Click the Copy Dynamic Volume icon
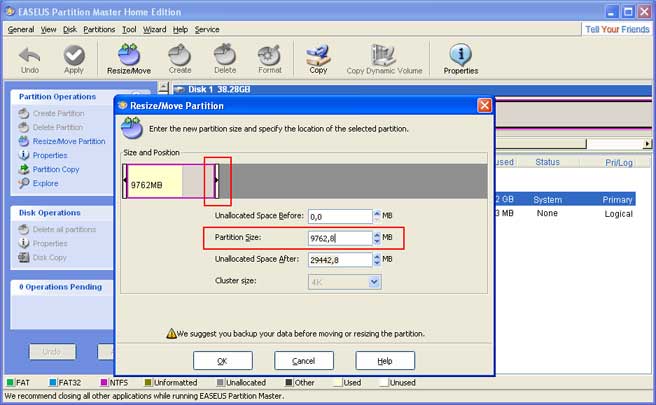Screen dimensions: 656x405 pos(384,54)
